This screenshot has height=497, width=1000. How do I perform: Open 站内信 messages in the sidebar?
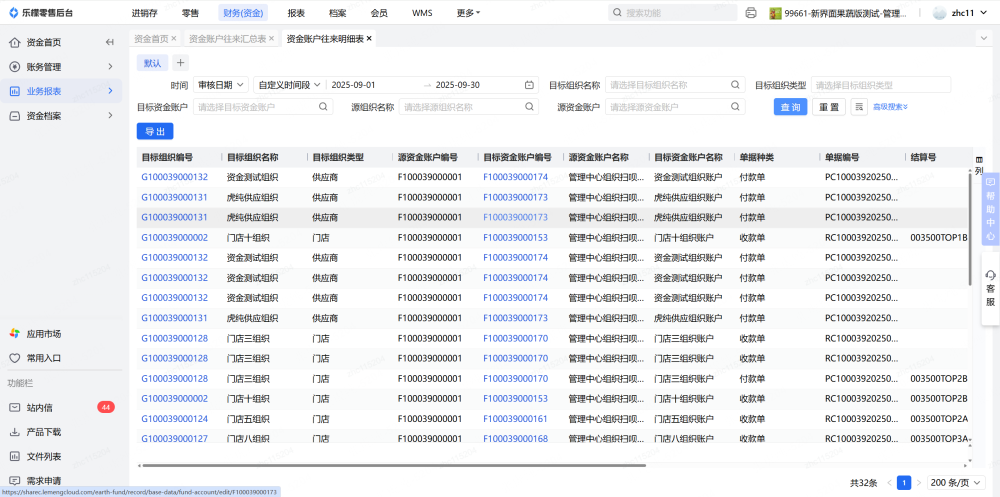tap(40, 407)
